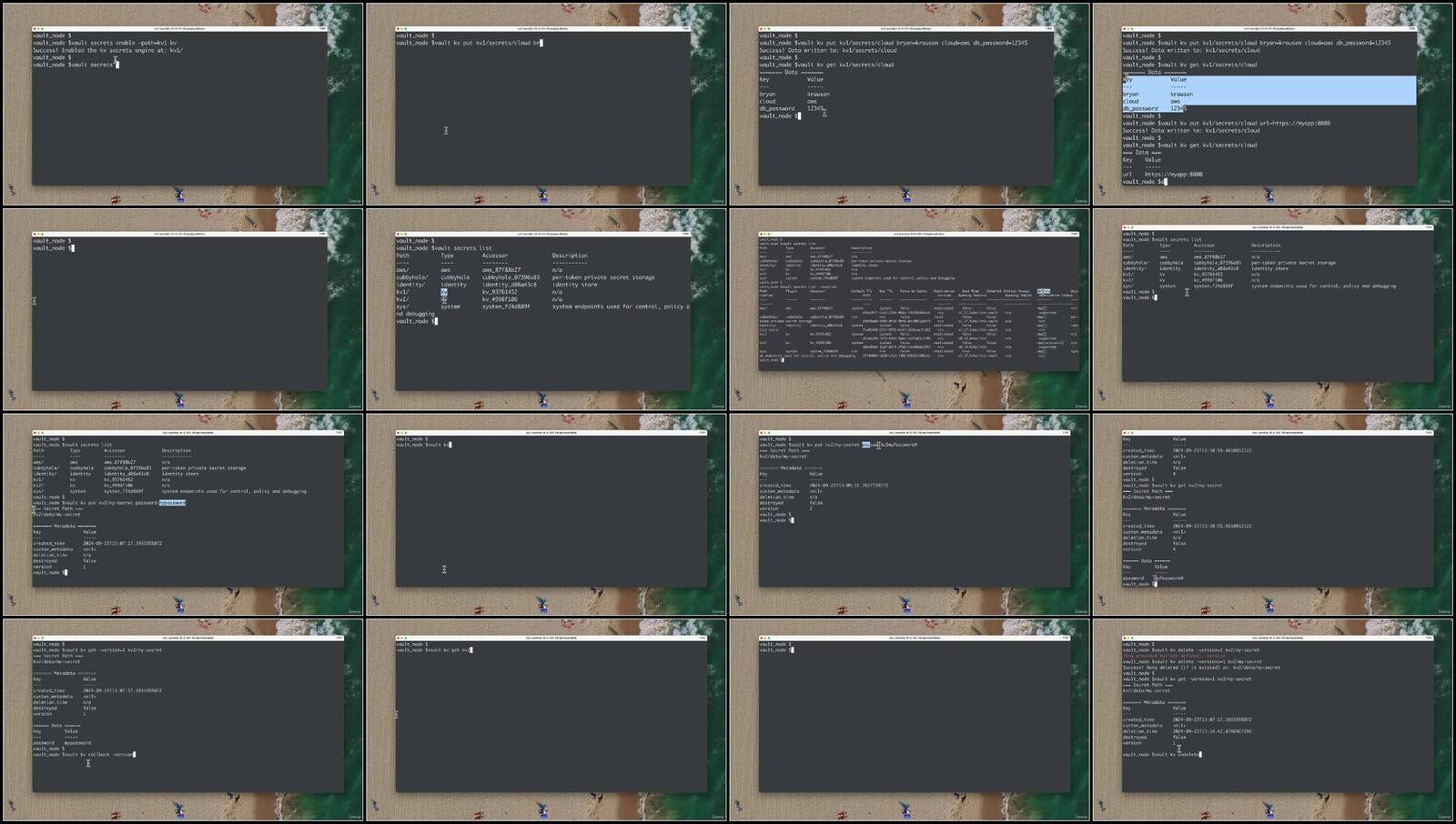Click the highlighted 'kv' type cell for kv1/
The height and width of the screenshot is (824, 1456).
click(x=444, y=292)
